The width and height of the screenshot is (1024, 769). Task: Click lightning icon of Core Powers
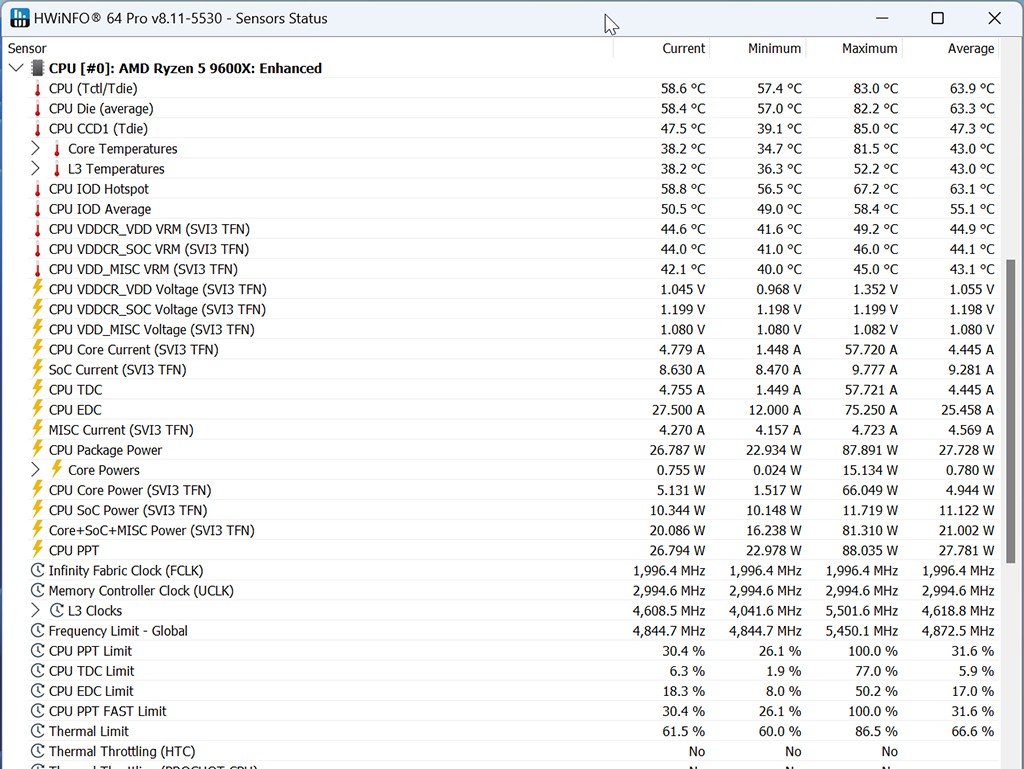click(57, 469)
